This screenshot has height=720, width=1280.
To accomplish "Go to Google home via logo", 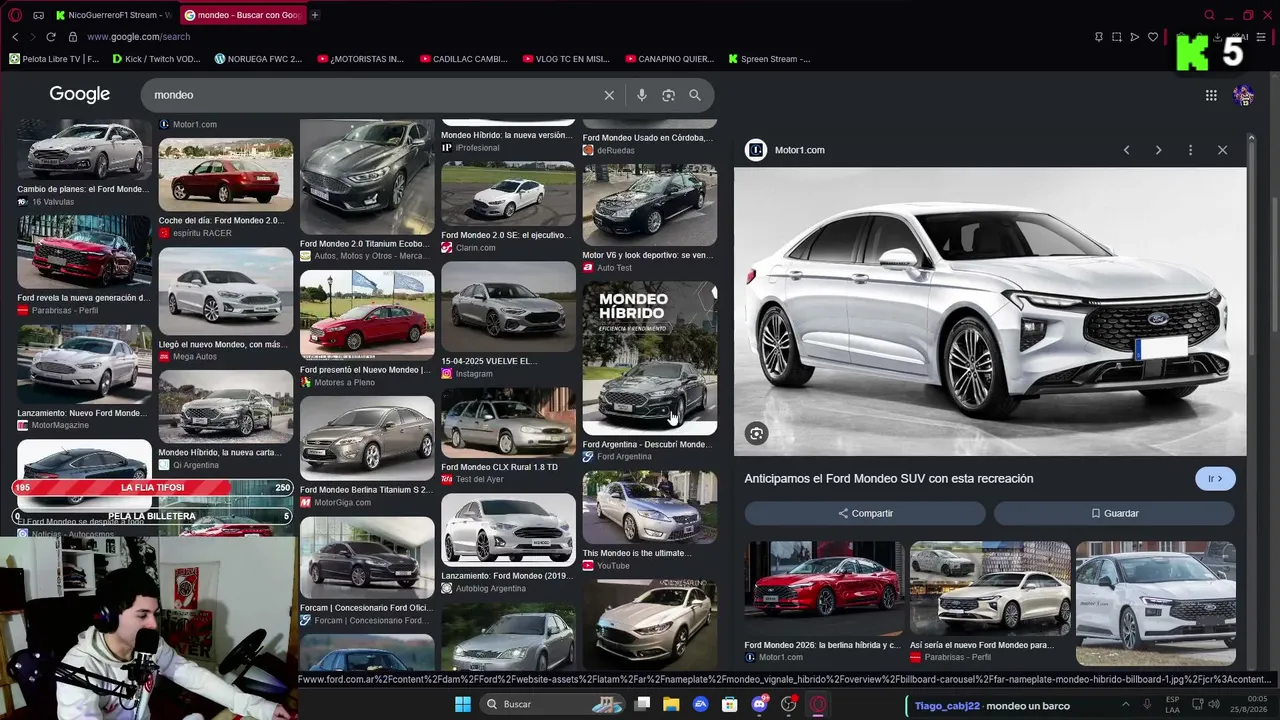I will coord(80,94).
